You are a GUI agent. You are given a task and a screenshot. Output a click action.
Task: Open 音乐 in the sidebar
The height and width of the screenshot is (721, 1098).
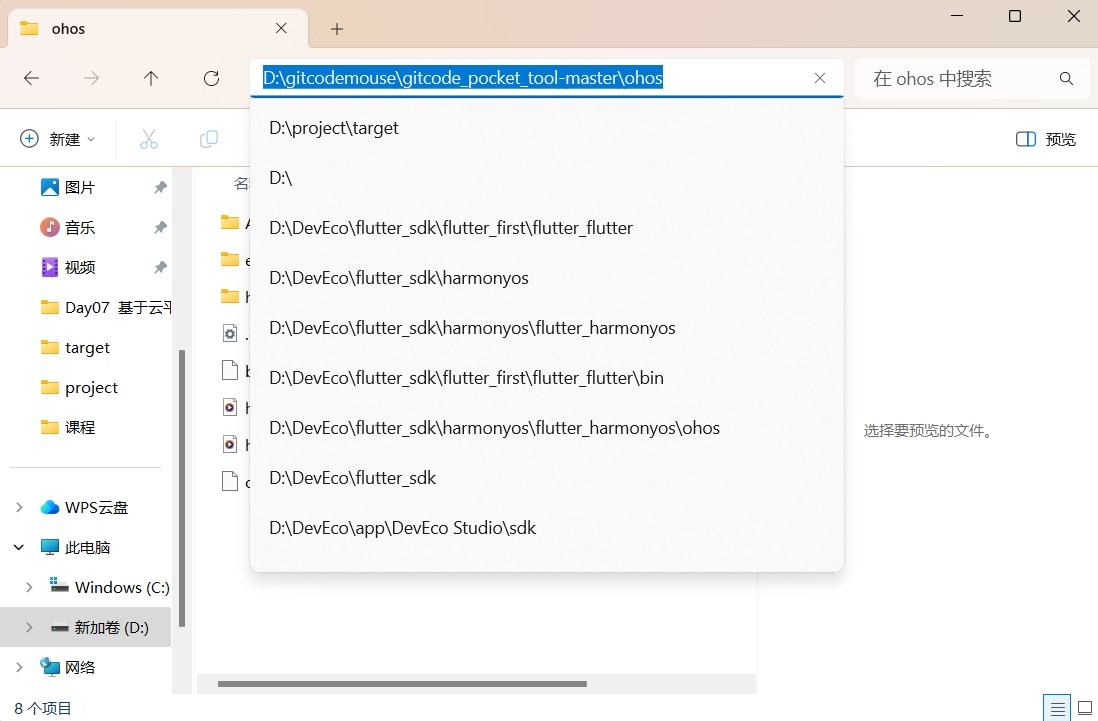click(x=79, y=228)
